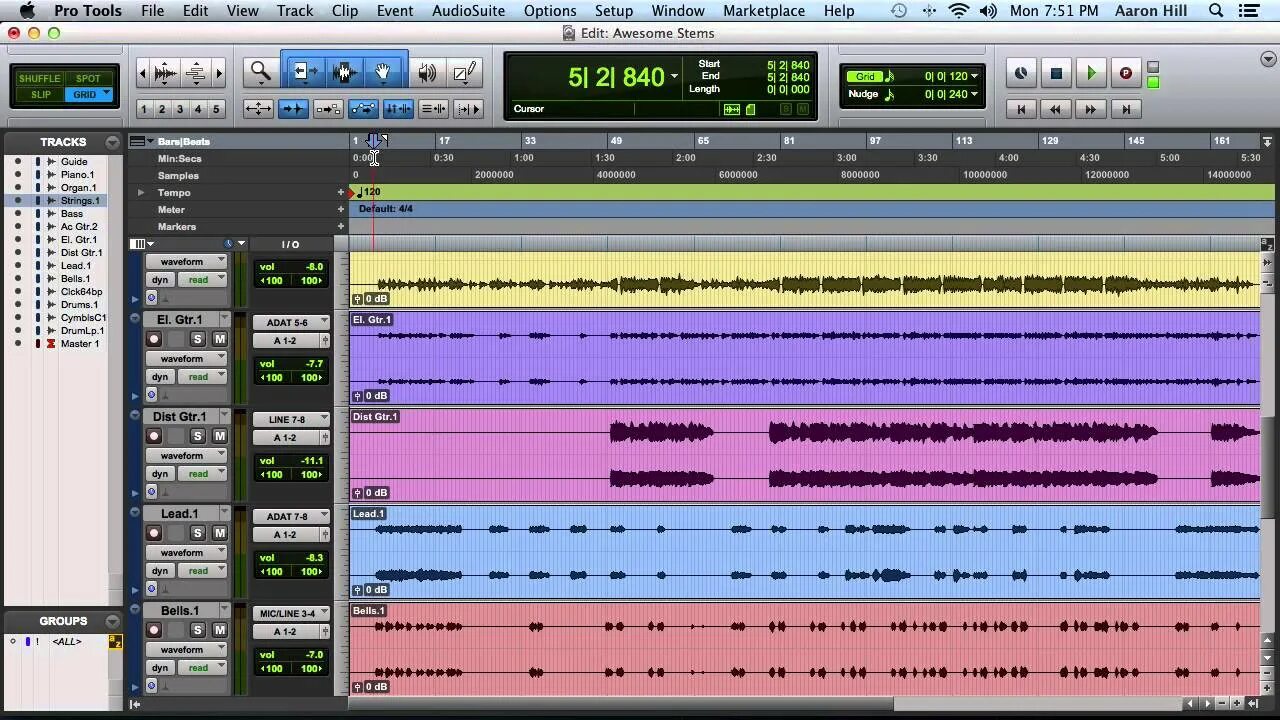Viewport: 1280px width, 720px height.
Task: Select the Scrubber speaker tool
Action: tap(427, 73)
